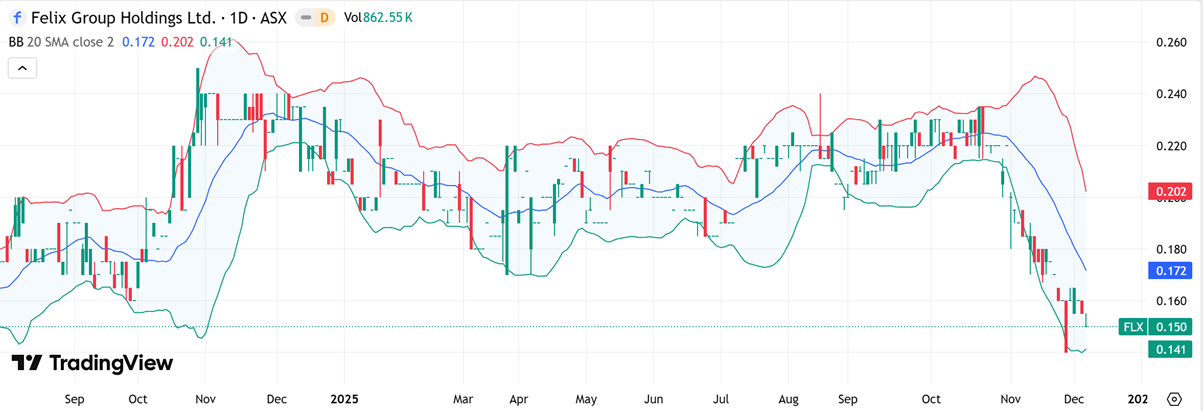Click the blue 0.172 SMA price label
1203x411 pixels.
(1171, 271)
